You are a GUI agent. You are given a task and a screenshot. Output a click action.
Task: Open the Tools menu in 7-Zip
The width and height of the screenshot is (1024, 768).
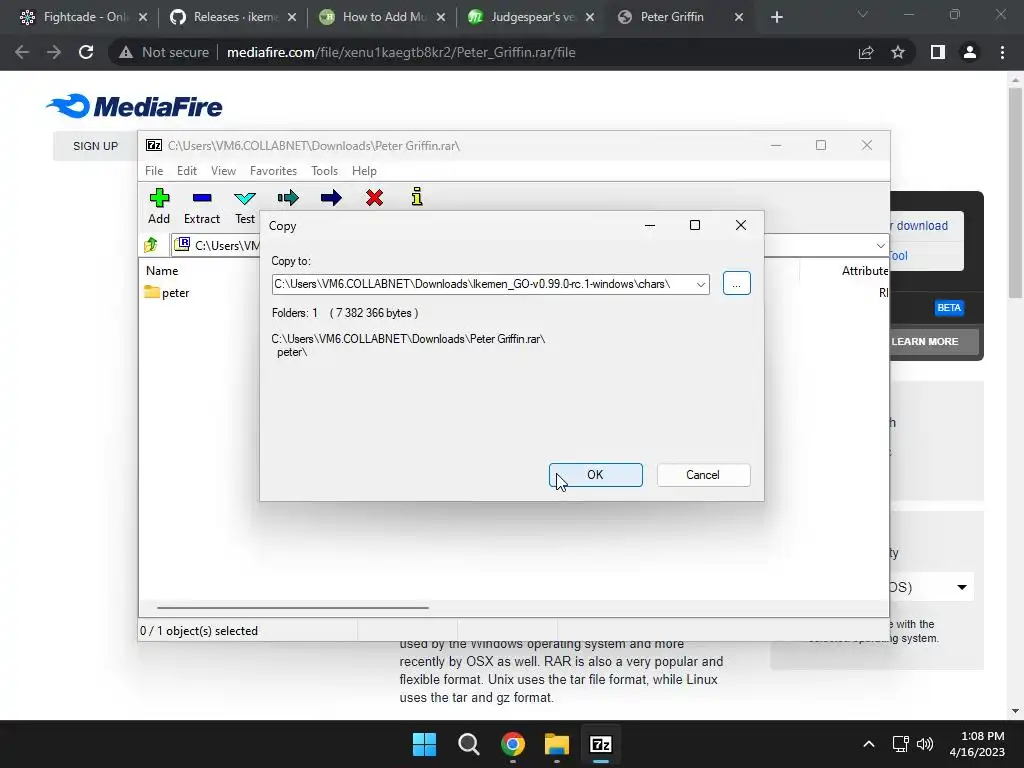(x=325, y=170)
